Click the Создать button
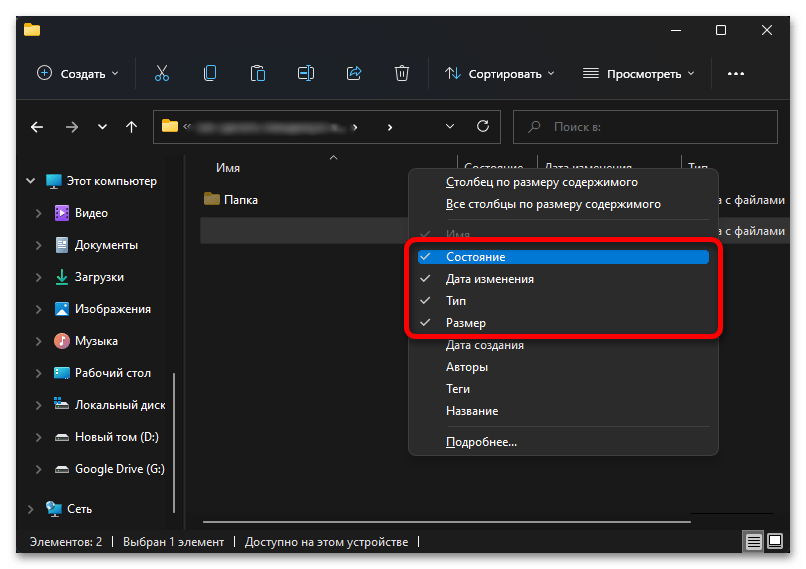 pos(78,73)
